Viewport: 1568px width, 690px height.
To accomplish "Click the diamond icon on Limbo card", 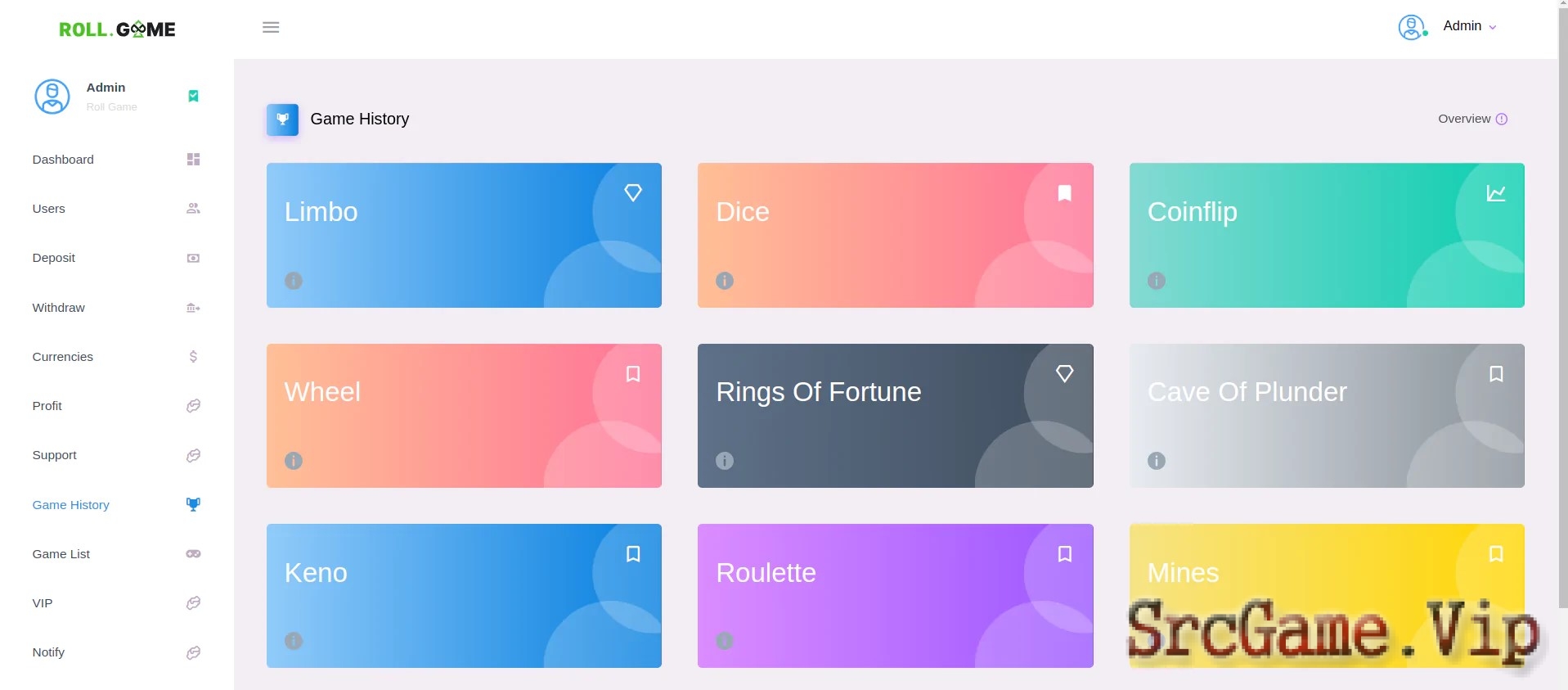I will (633, 193).
